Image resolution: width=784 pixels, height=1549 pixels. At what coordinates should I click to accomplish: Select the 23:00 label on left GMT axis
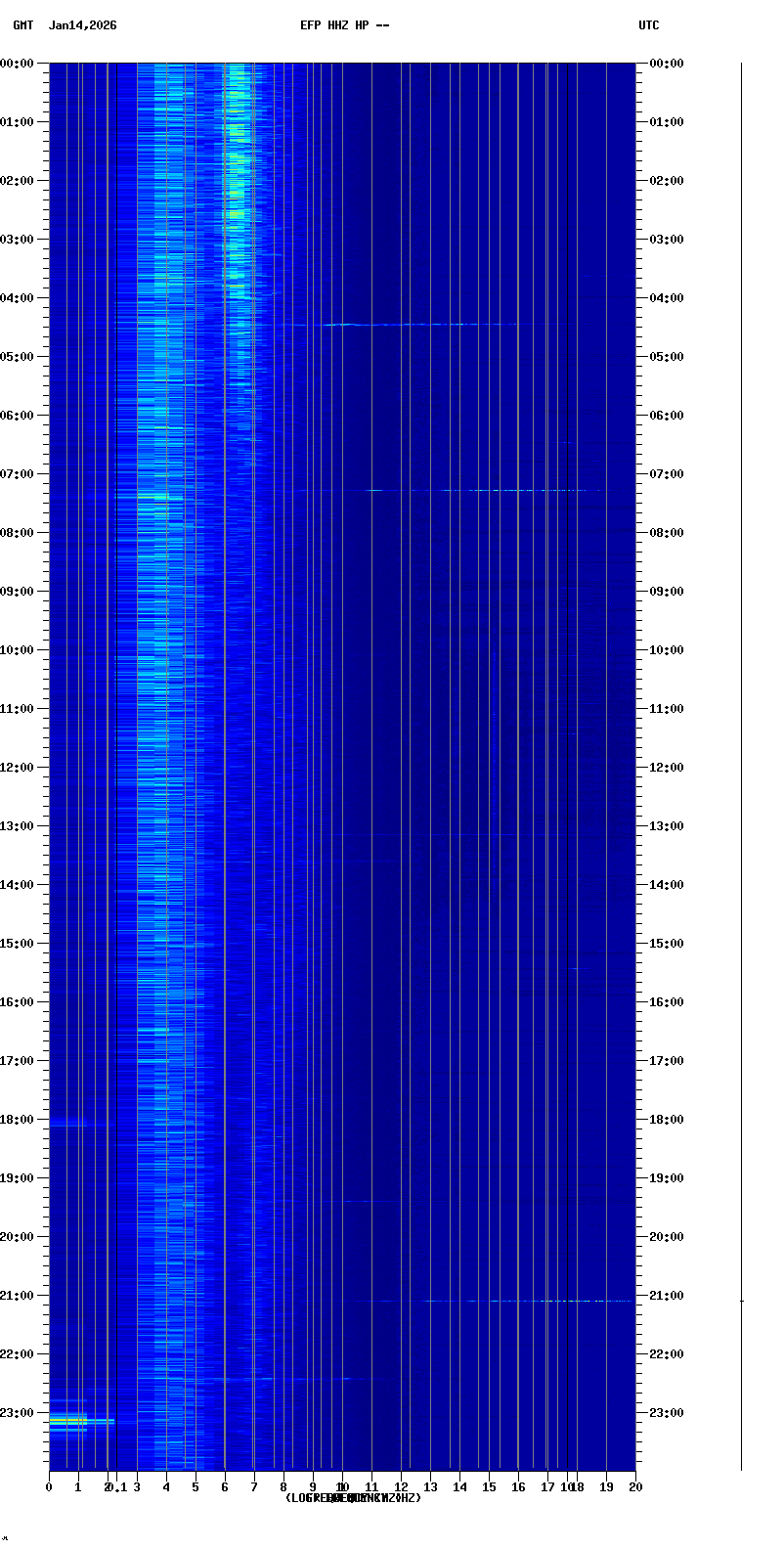pos(18,1413)
